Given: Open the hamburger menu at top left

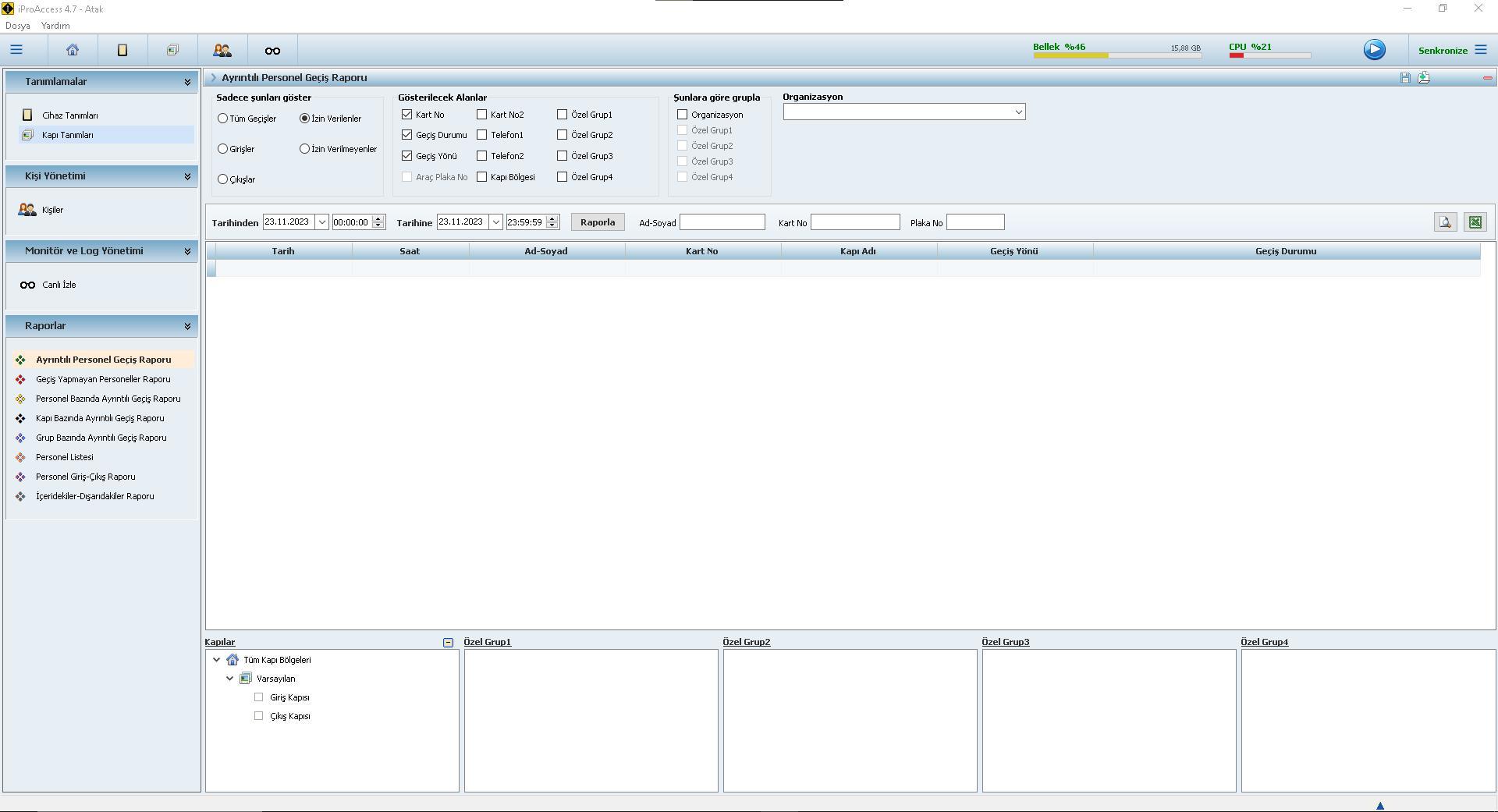Looking at the screenshot, I should (x=16, y=50).
